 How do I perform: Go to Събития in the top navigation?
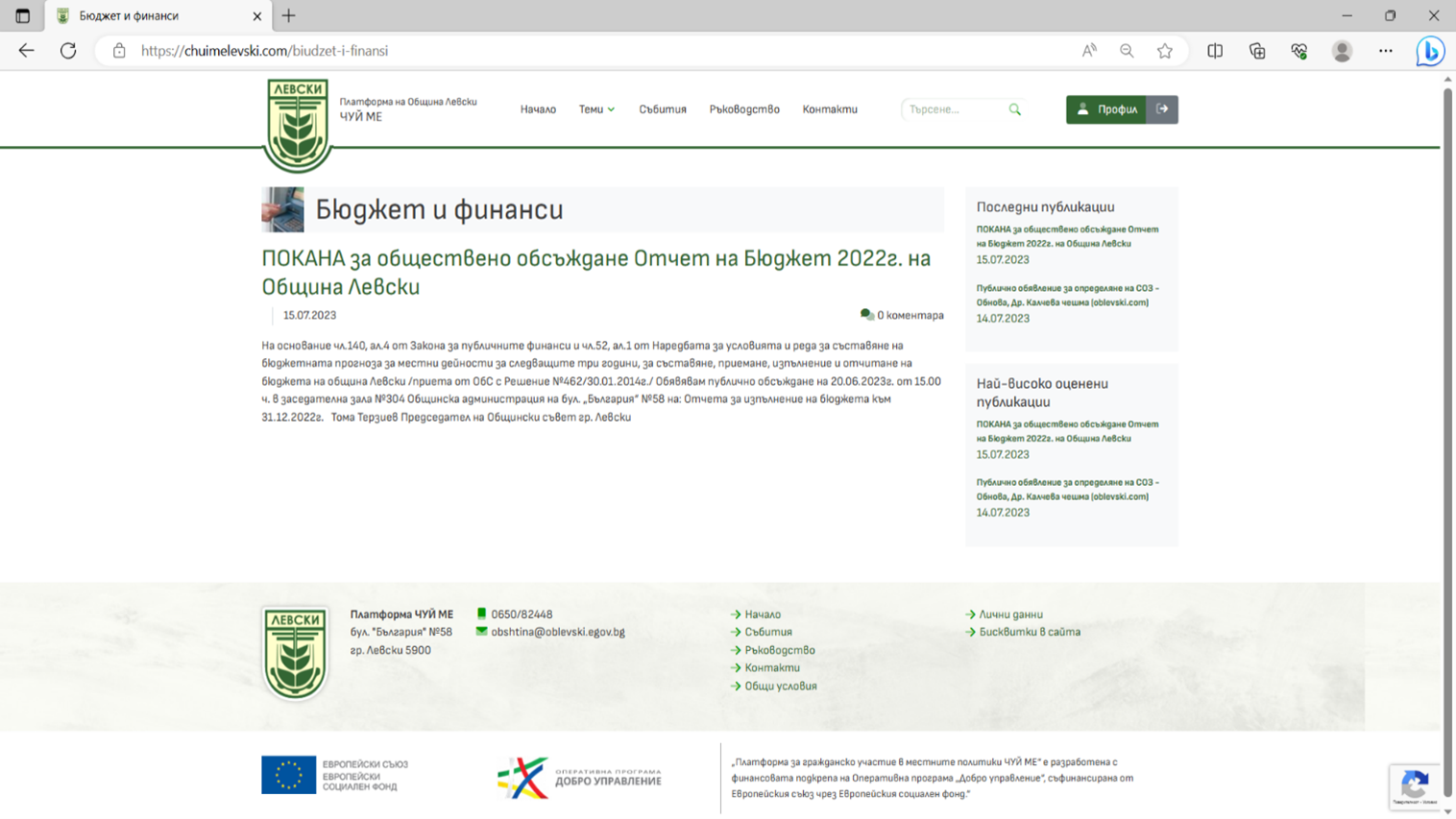pos(663,109)
